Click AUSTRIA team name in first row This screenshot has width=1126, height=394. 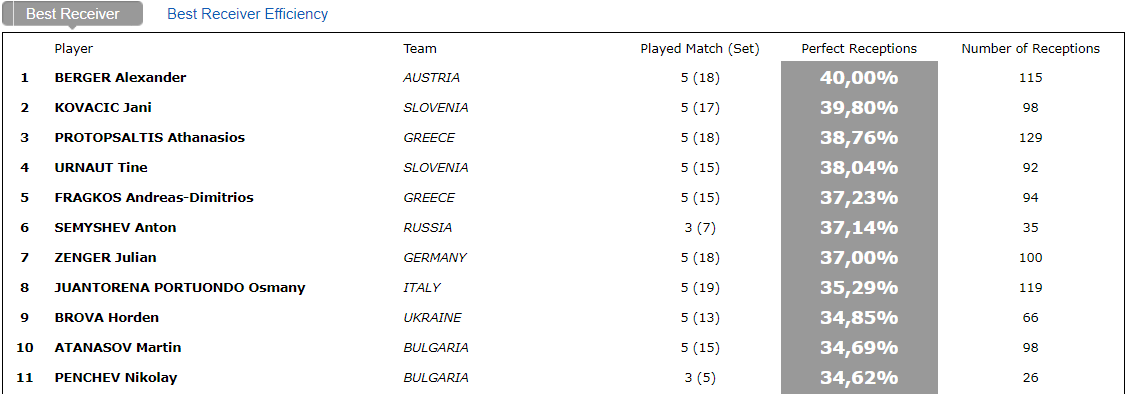[432, 78]
